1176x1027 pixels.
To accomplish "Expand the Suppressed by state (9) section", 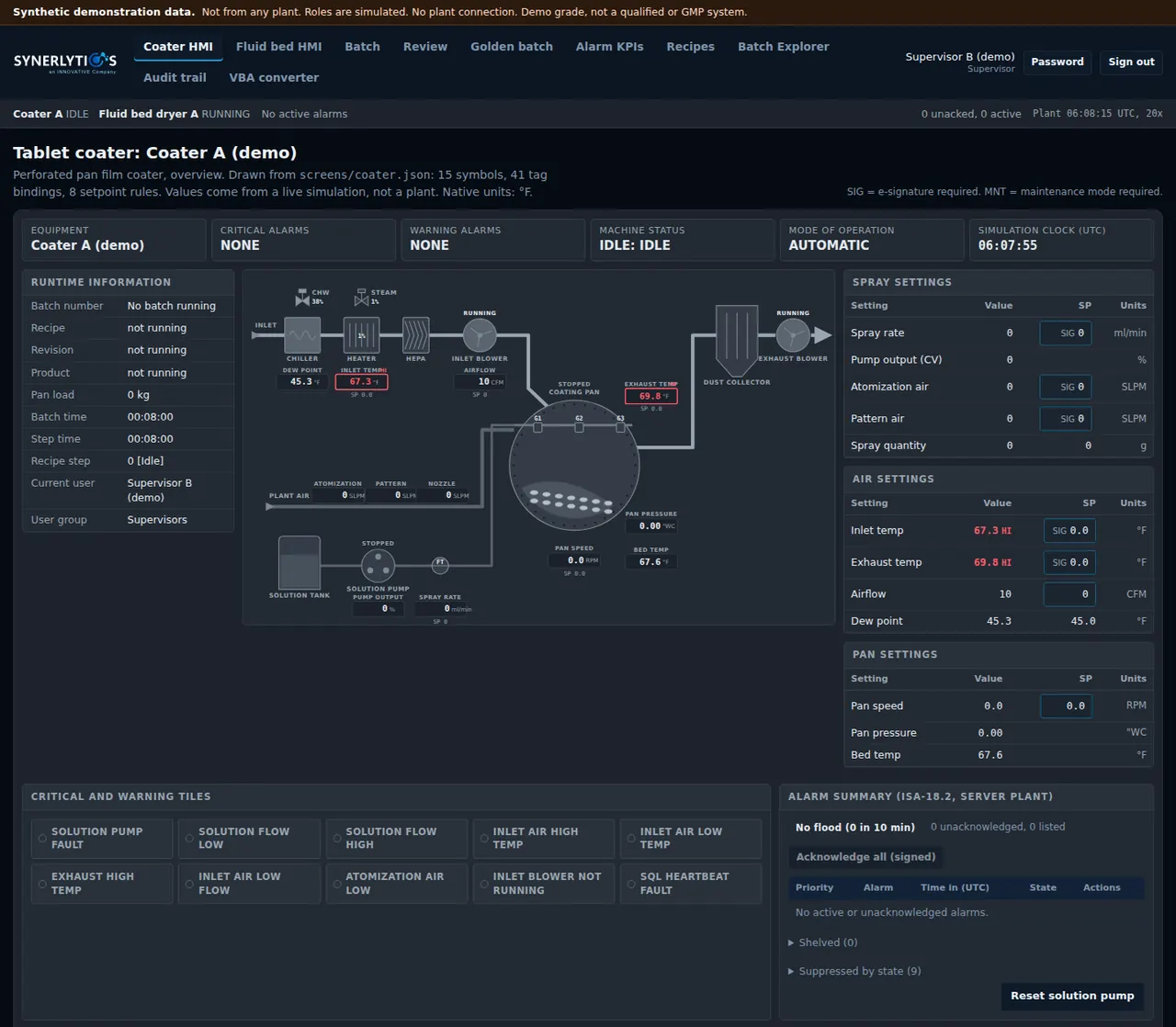I will (x=854, y=971).
